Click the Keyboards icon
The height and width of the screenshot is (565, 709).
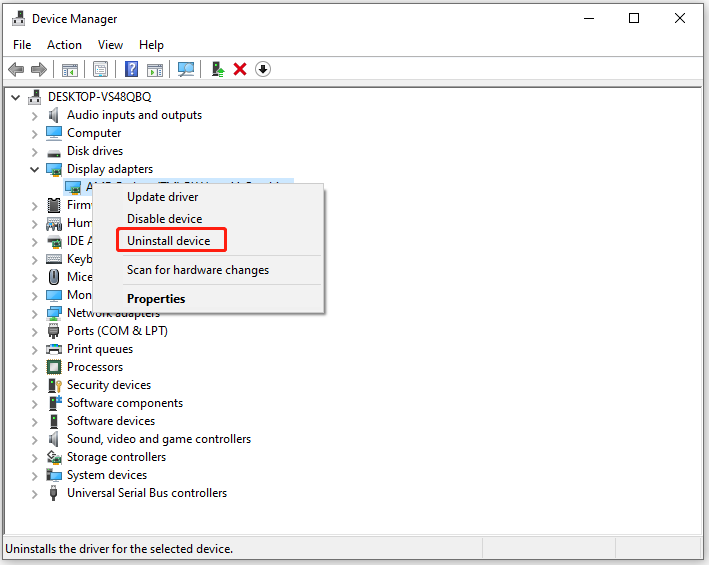[54, 259]
